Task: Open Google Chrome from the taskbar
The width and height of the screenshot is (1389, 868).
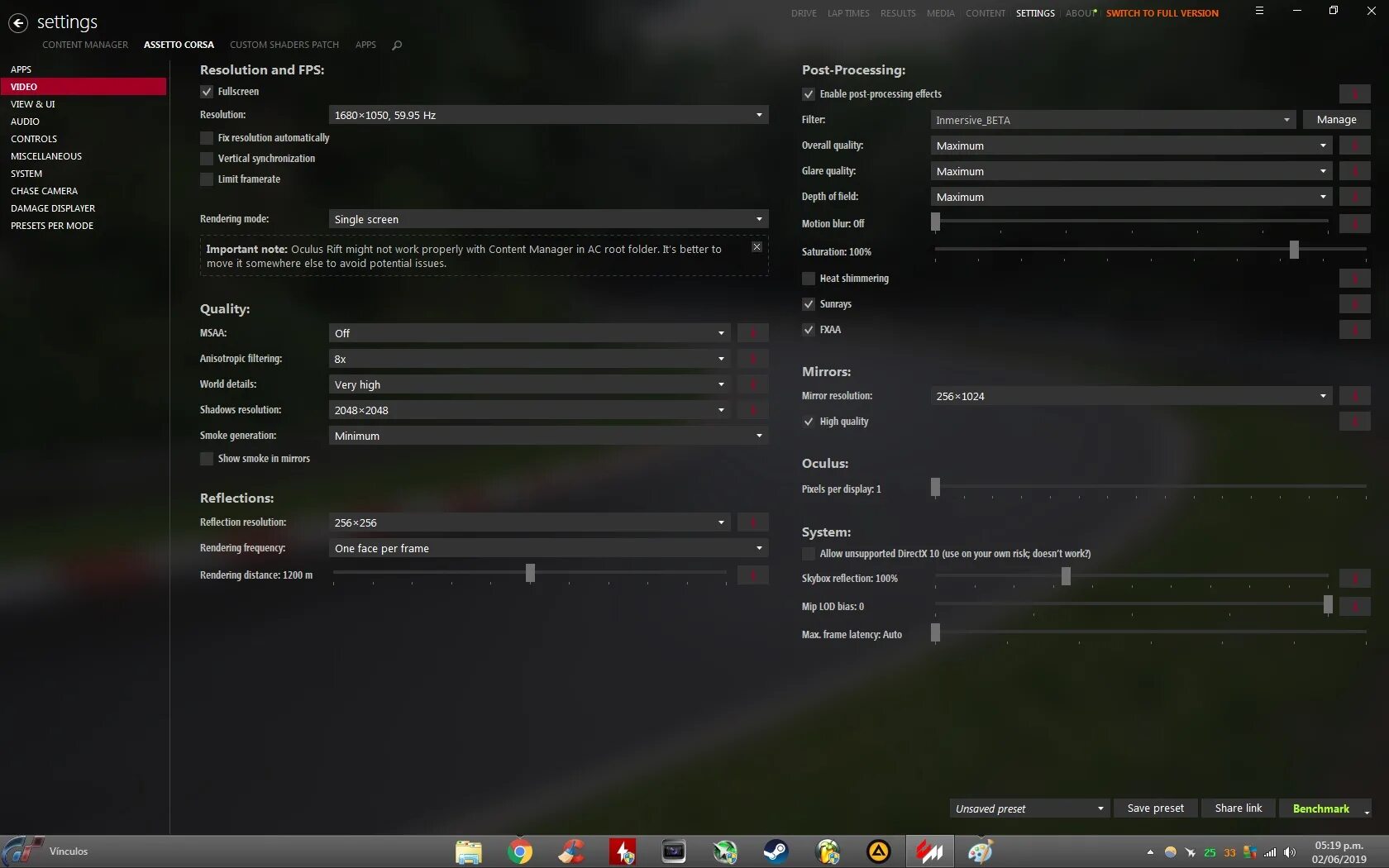Action: 520,851
